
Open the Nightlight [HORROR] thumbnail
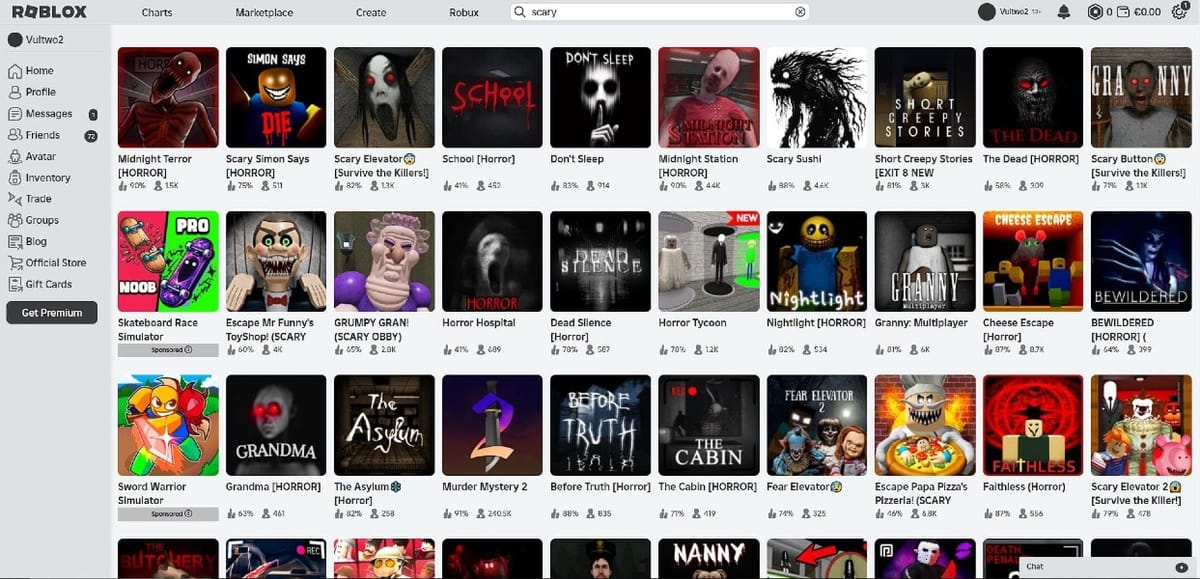click(816, 261)
